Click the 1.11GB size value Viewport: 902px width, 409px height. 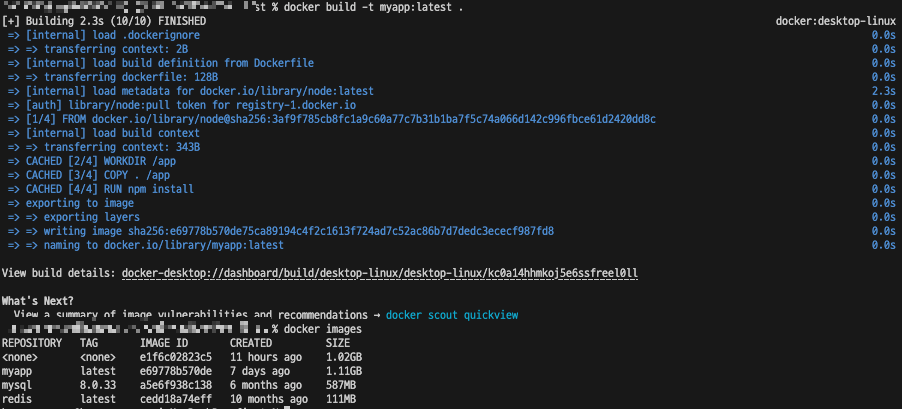coord(344,371)
